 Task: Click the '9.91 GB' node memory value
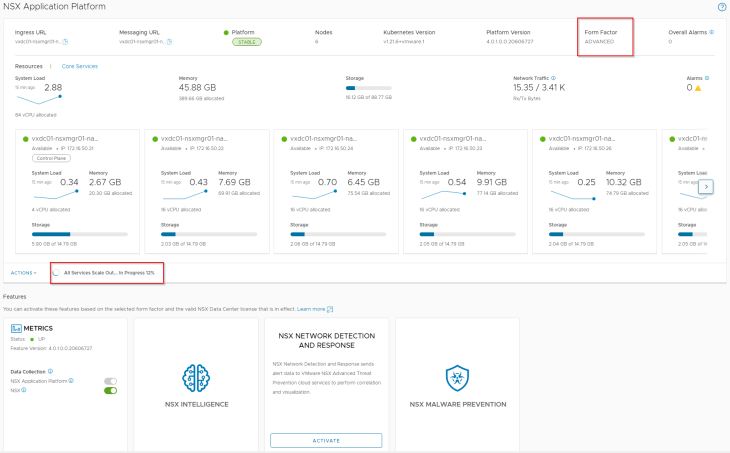[492, 183]
